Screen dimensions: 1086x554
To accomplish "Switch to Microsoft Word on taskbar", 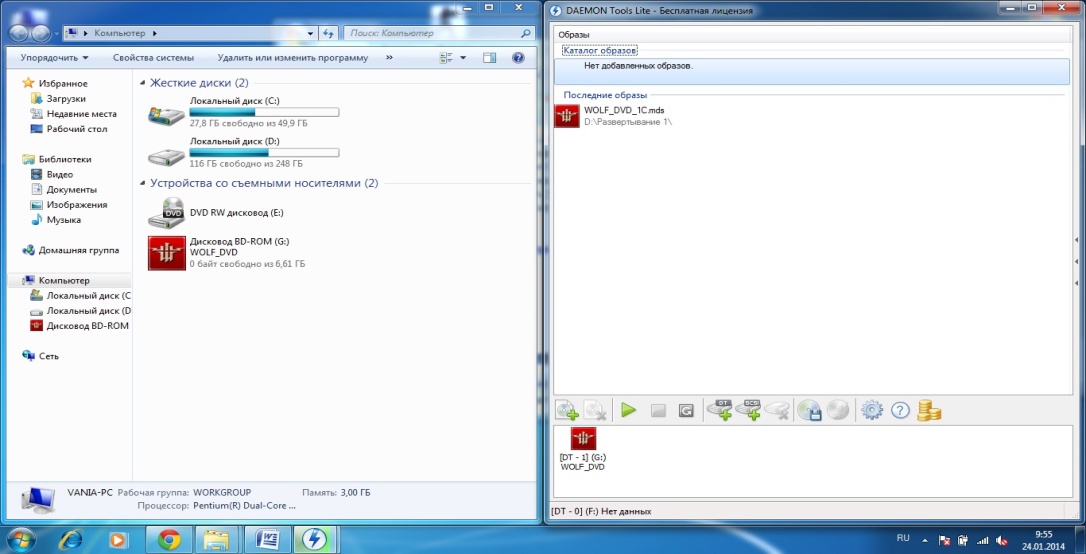I will pos(267,538).
